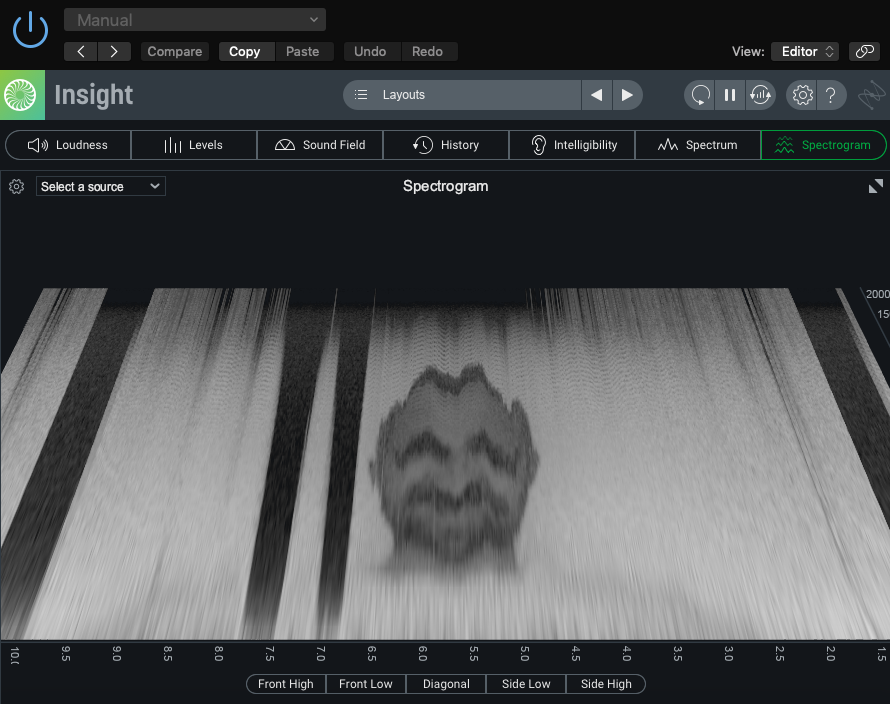Switch to the Sound Field tab

coord(320,145)
